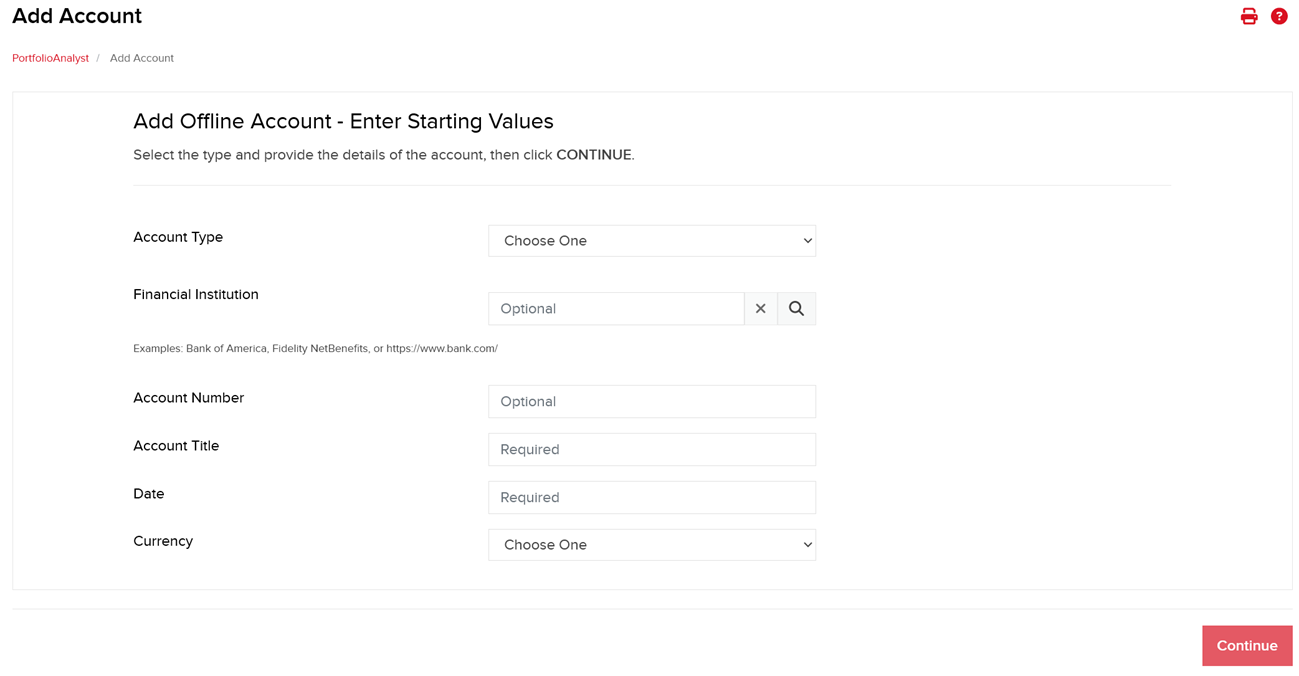Click the Account Type dropdown chevron
This screenshot has height=676, width=1299.
(x=805, y=240)
